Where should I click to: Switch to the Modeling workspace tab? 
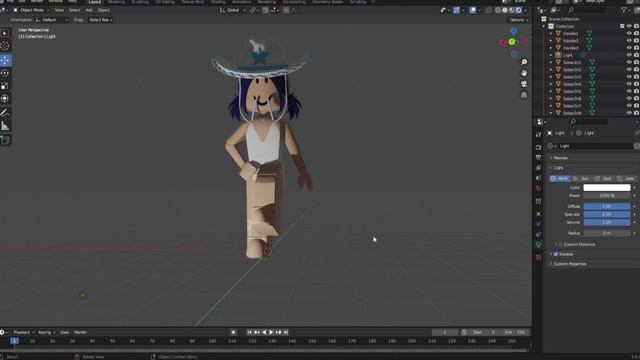[116, 2]
